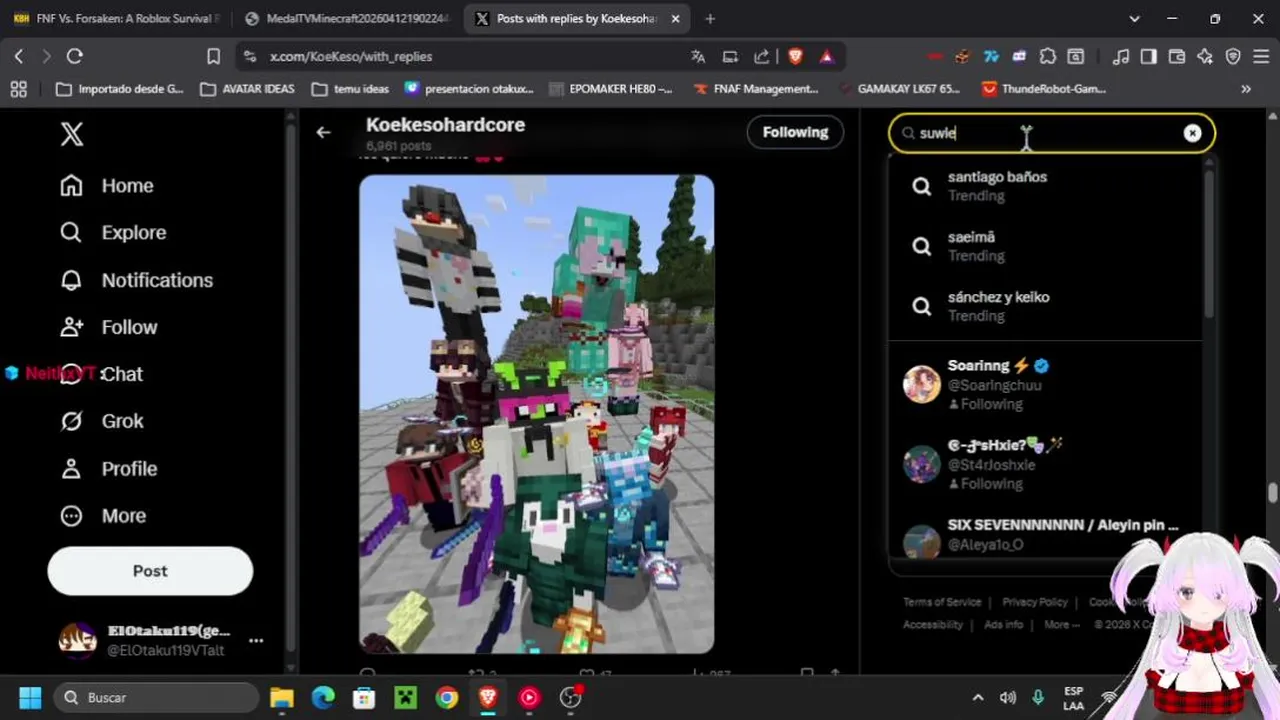This screenshot has width=1280, height=720.
Task: Open the 'temu ideas' bookmark folder
Action: (x=350, y=89)
